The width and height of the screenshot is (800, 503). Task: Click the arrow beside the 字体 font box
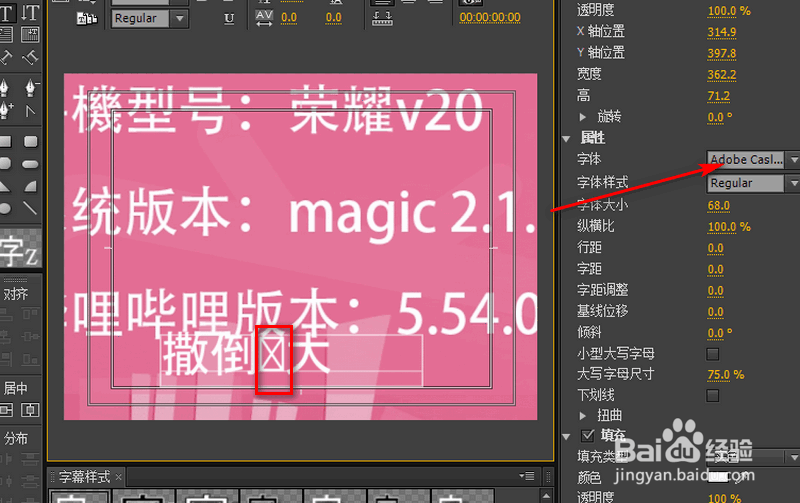tap(793, 160)
